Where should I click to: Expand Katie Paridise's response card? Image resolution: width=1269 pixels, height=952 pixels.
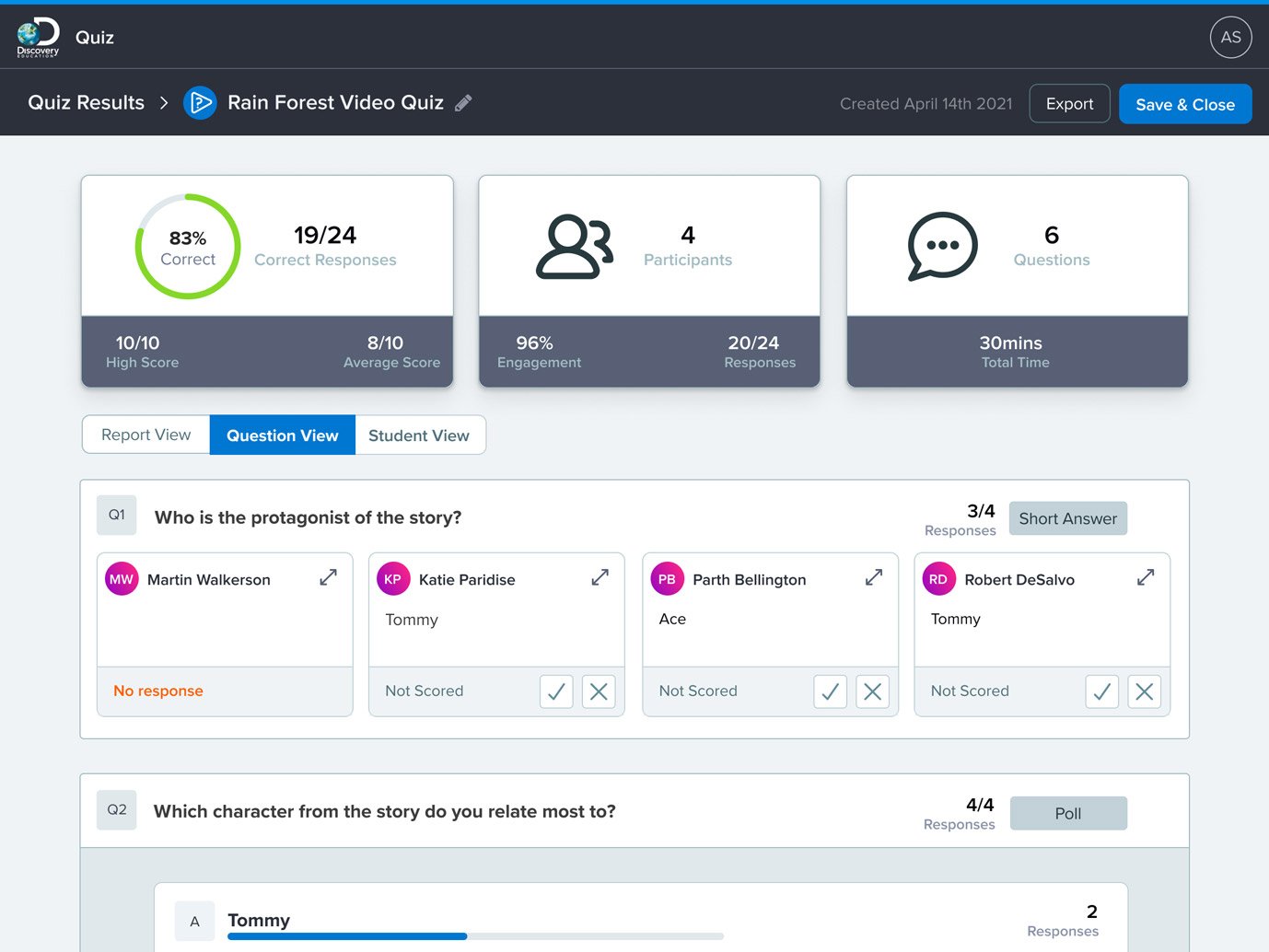[600, 577]
